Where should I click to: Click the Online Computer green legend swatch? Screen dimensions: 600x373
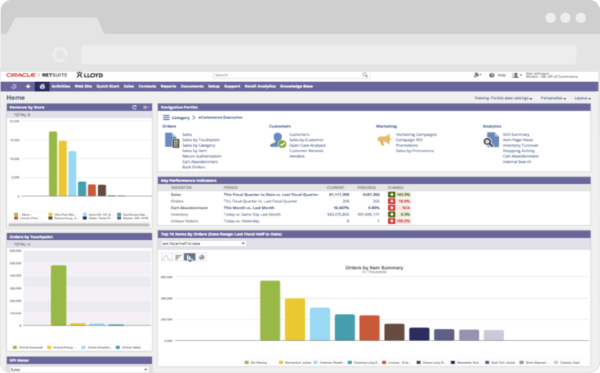15,347
